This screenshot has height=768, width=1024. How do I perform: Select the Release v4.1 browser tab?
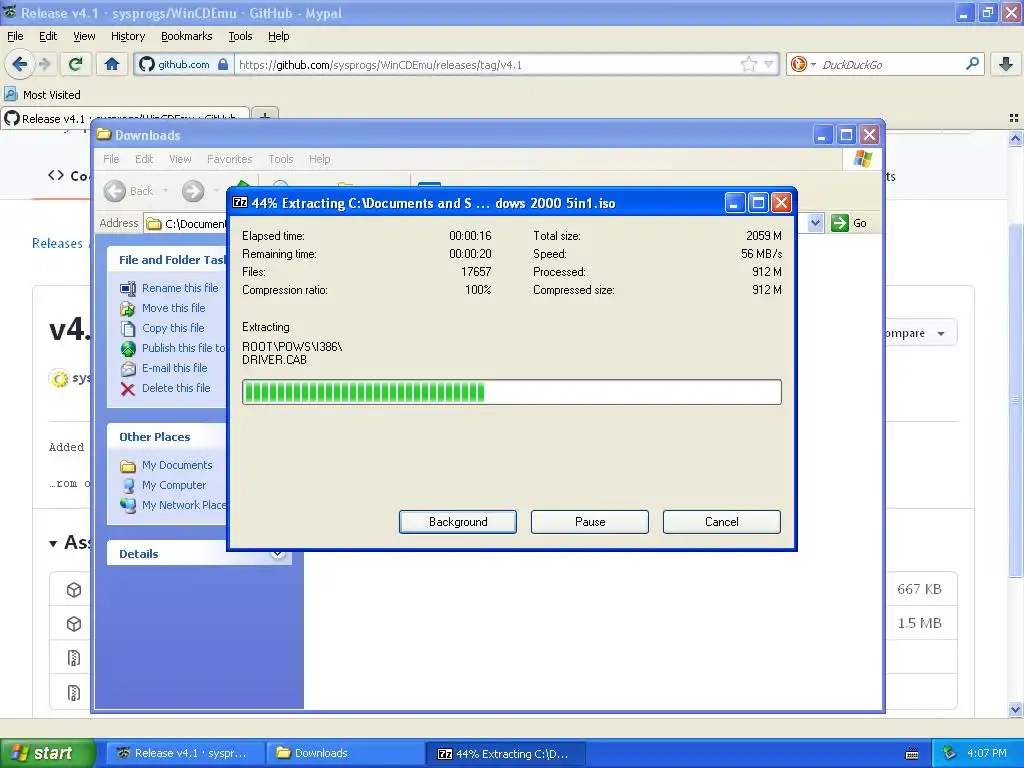coord(124,118)
